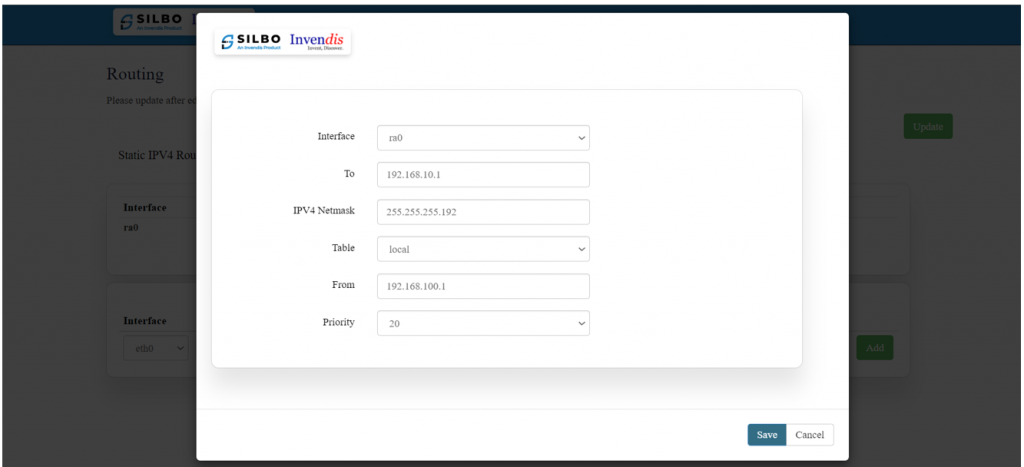Image resolution: width=1024 pixels, height=467 pixels.
Task: Expand the Table dropdown set to local
Action: [x=483, y=249]
